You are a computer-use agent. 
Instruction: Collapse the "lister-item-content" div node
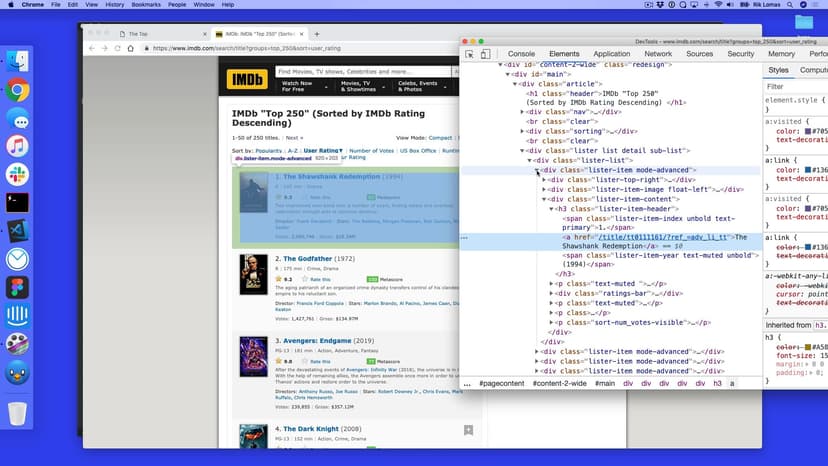[544, 199]
